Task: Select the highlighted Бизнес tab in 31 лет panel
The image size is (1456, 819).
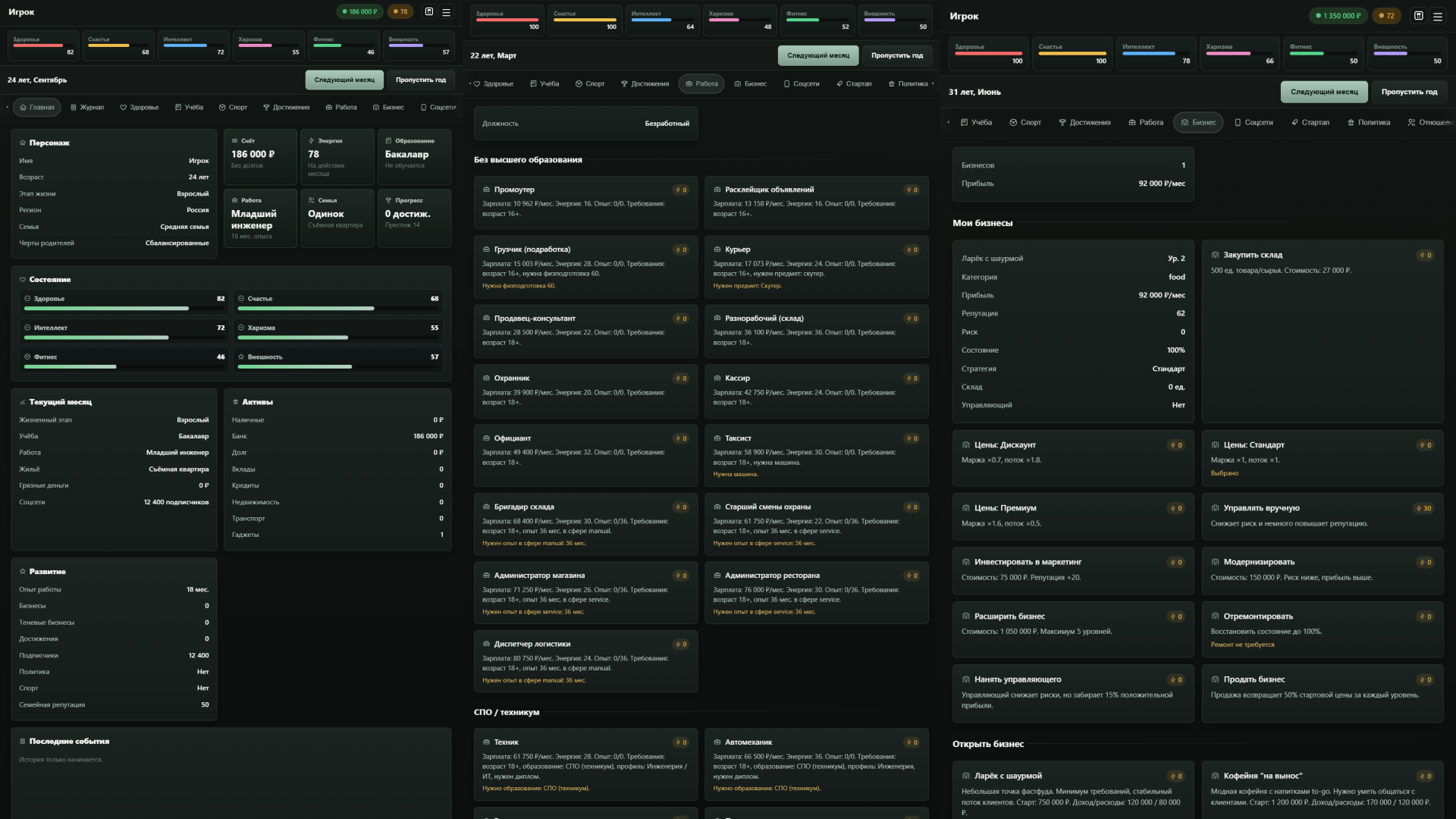Action: pyautogui.click(x=1198, y=123)
